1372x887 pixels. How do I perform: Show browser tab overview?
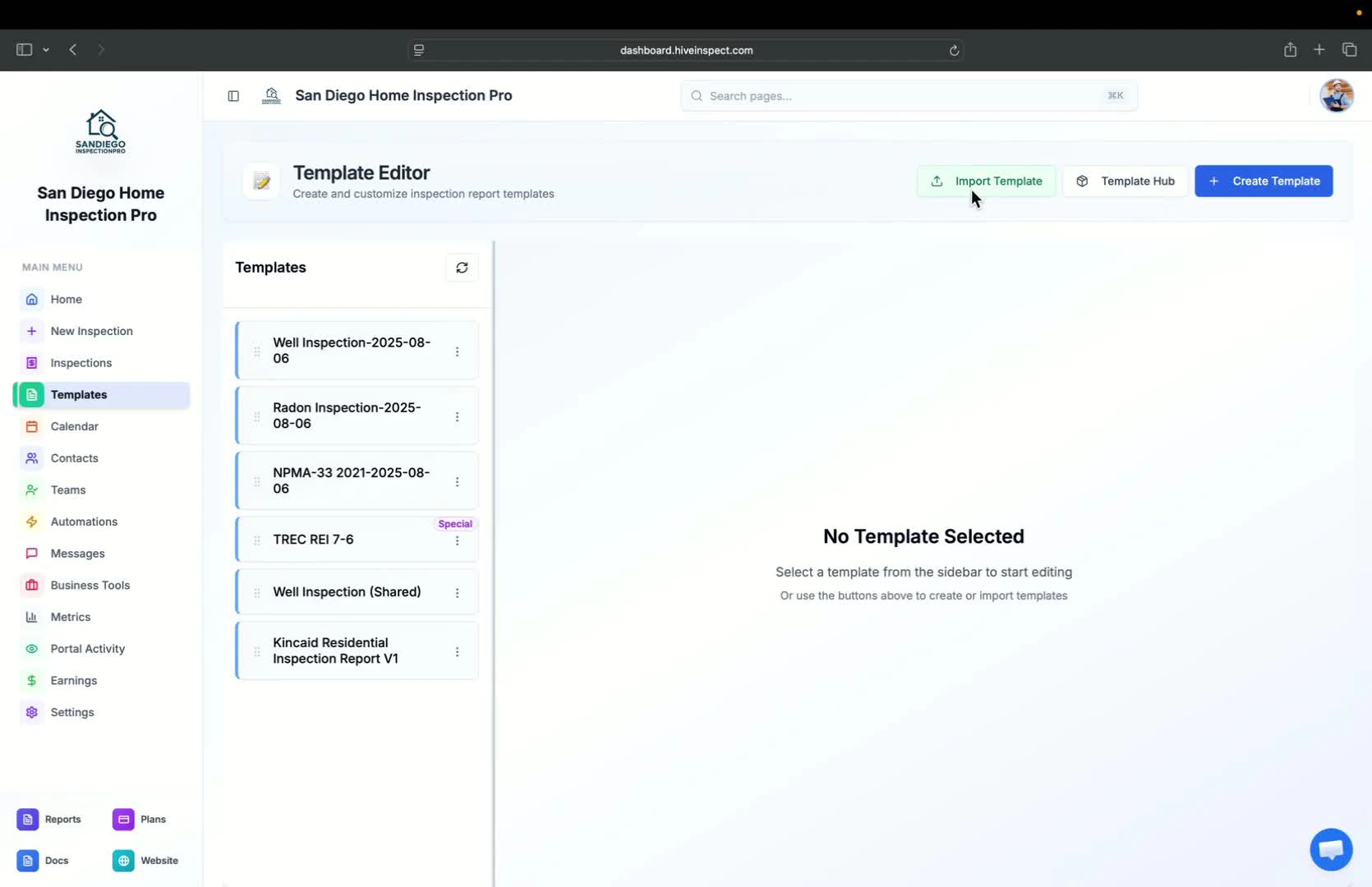tap(1349, 50)
